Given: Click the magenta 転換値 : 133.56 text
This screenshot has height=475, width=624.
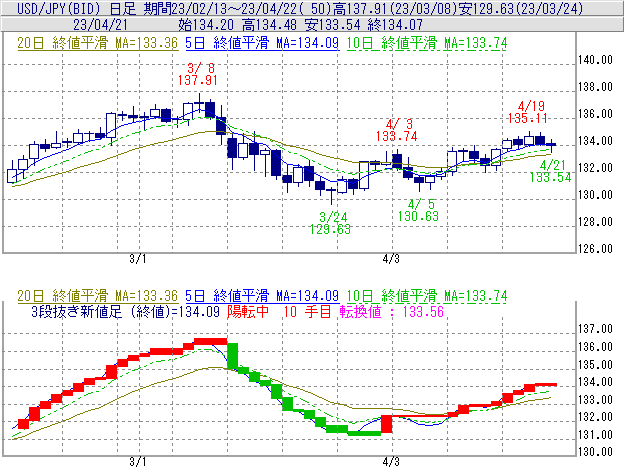Looking at the screenshot, I should tap(392, 311).
